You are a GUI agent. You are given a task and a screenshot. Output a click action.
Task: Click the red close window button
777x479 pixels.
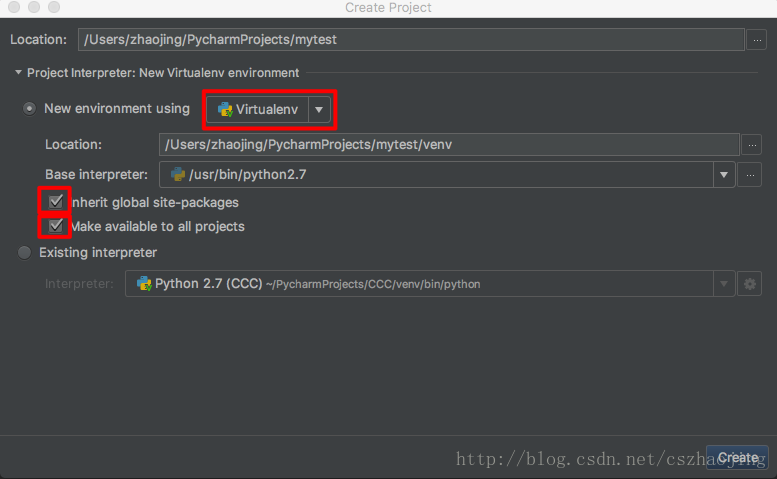click(x=14, y=7)
